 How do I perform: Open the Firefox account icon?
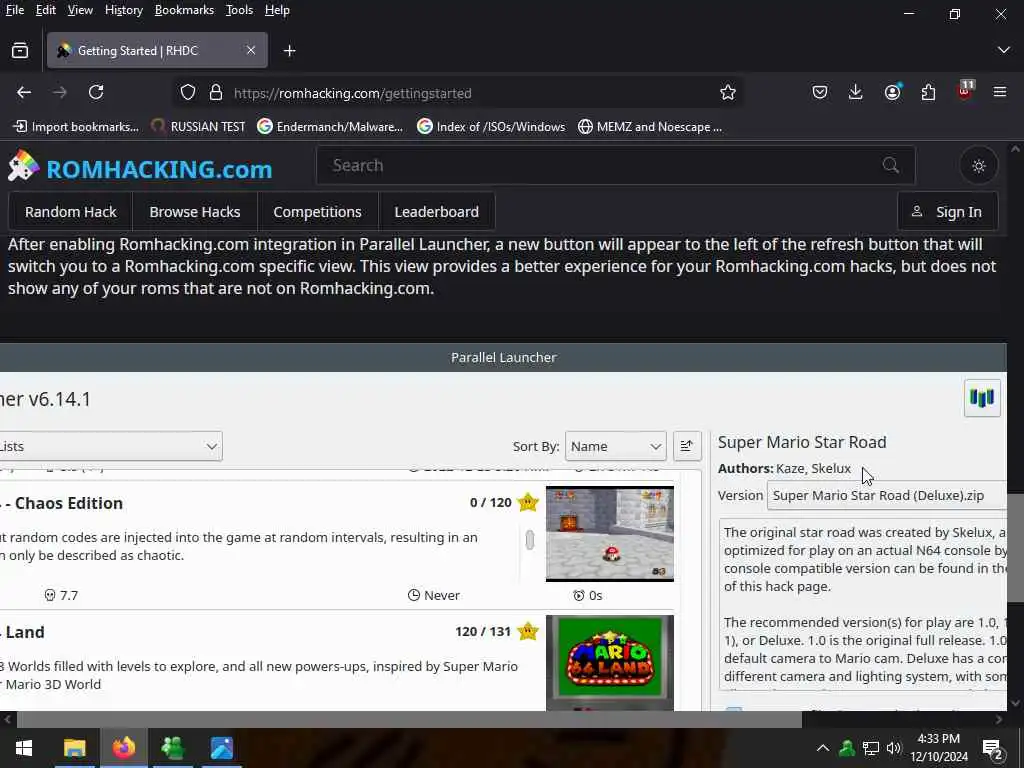892,92
